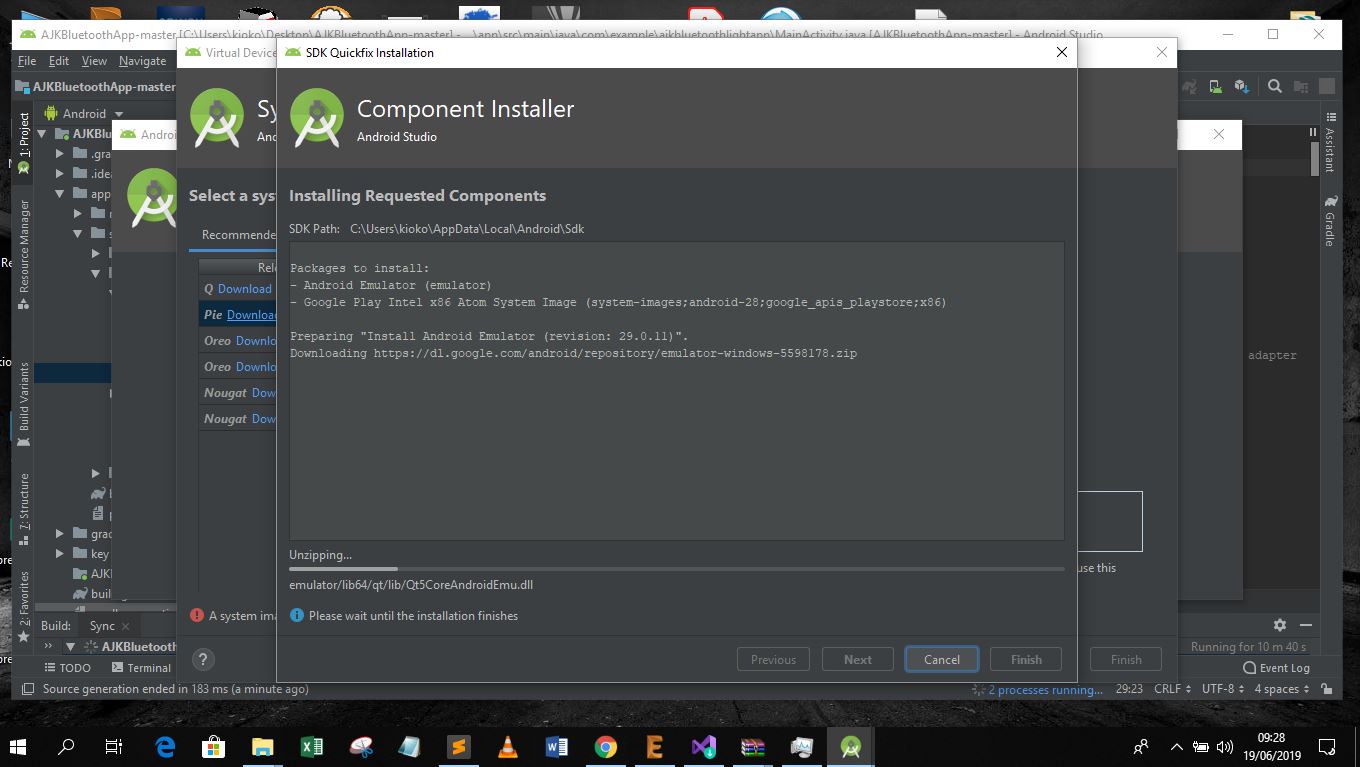Open the Navigate menu

[x=142, y=61]
